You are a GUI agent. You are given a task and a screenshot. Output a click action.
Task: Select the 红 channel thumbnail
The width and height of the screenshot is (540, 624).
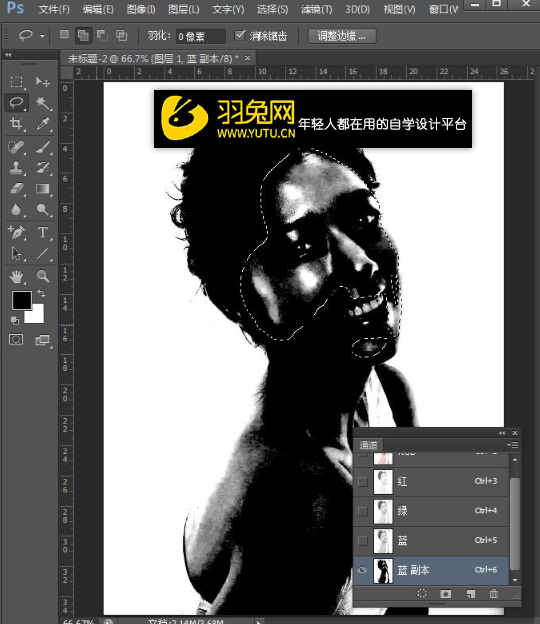[383, 482]
